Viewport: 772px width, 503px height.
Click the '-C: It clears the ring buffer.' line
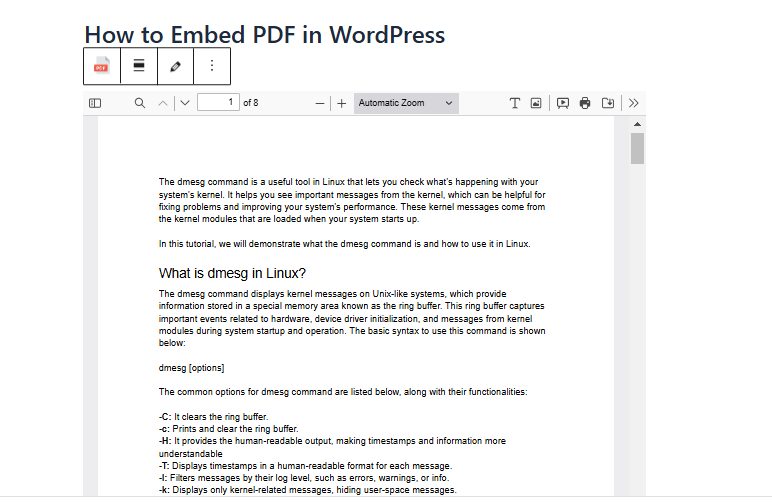214,416
